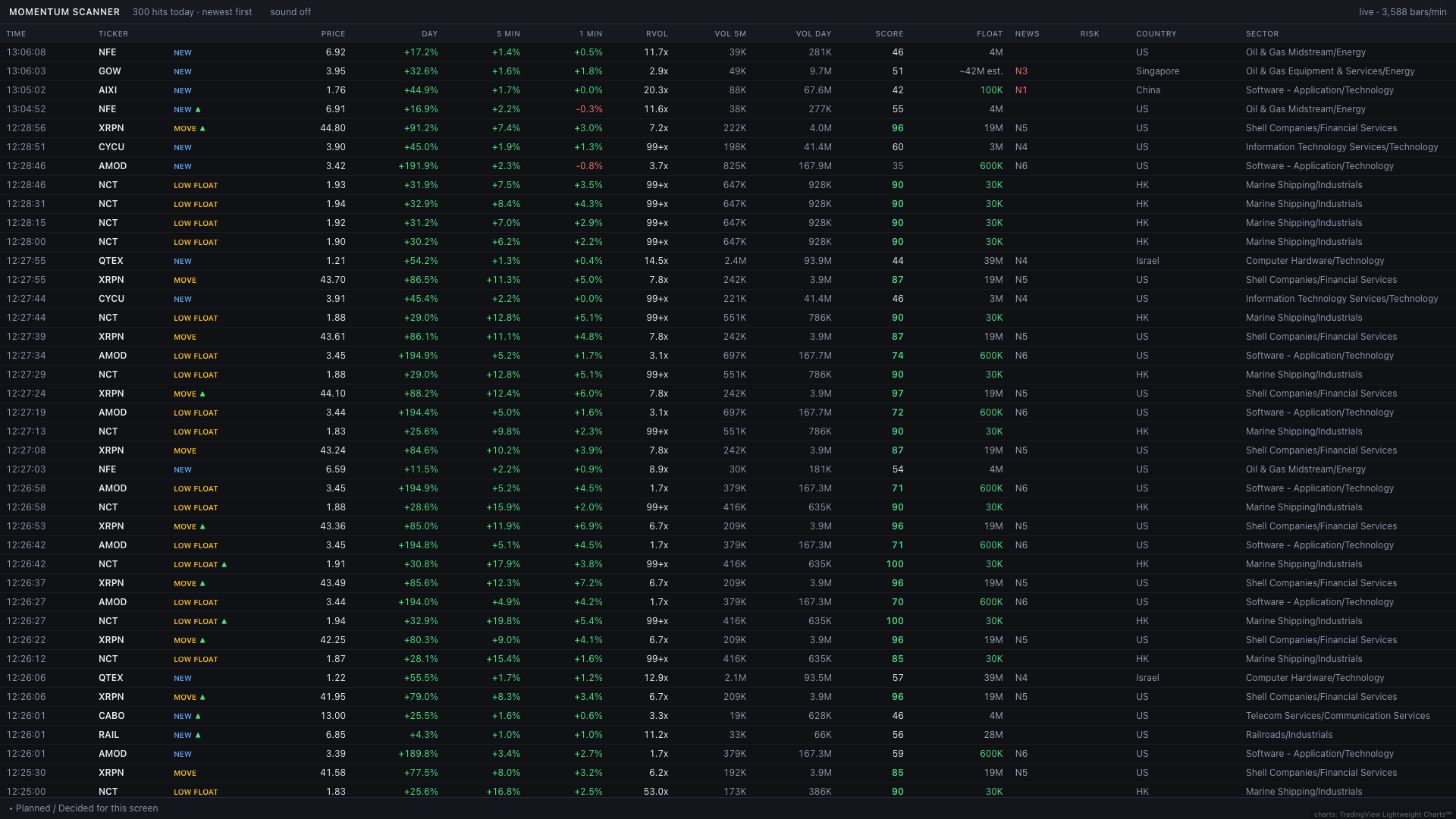The width and height of the screenshot is (1456, 819).
Task: Sort by the TICKER column header
Action: (x=113, y=34)
